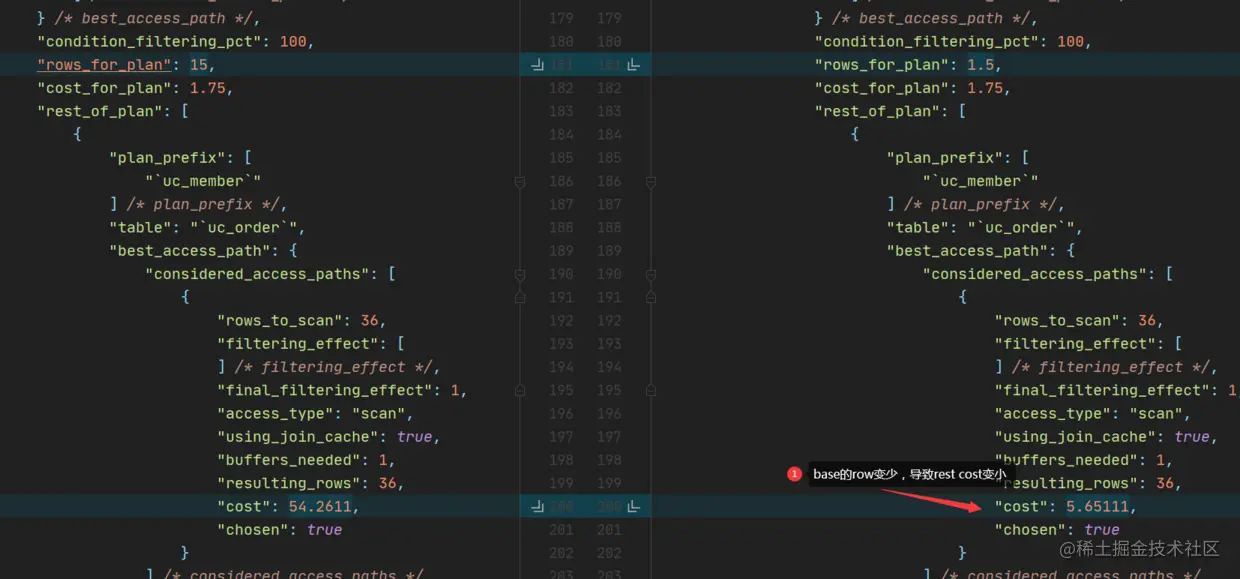Screen dimensions: 1240x579
Task: Click "access_type": "scan" in right pane
Action: coord(1092,414)
